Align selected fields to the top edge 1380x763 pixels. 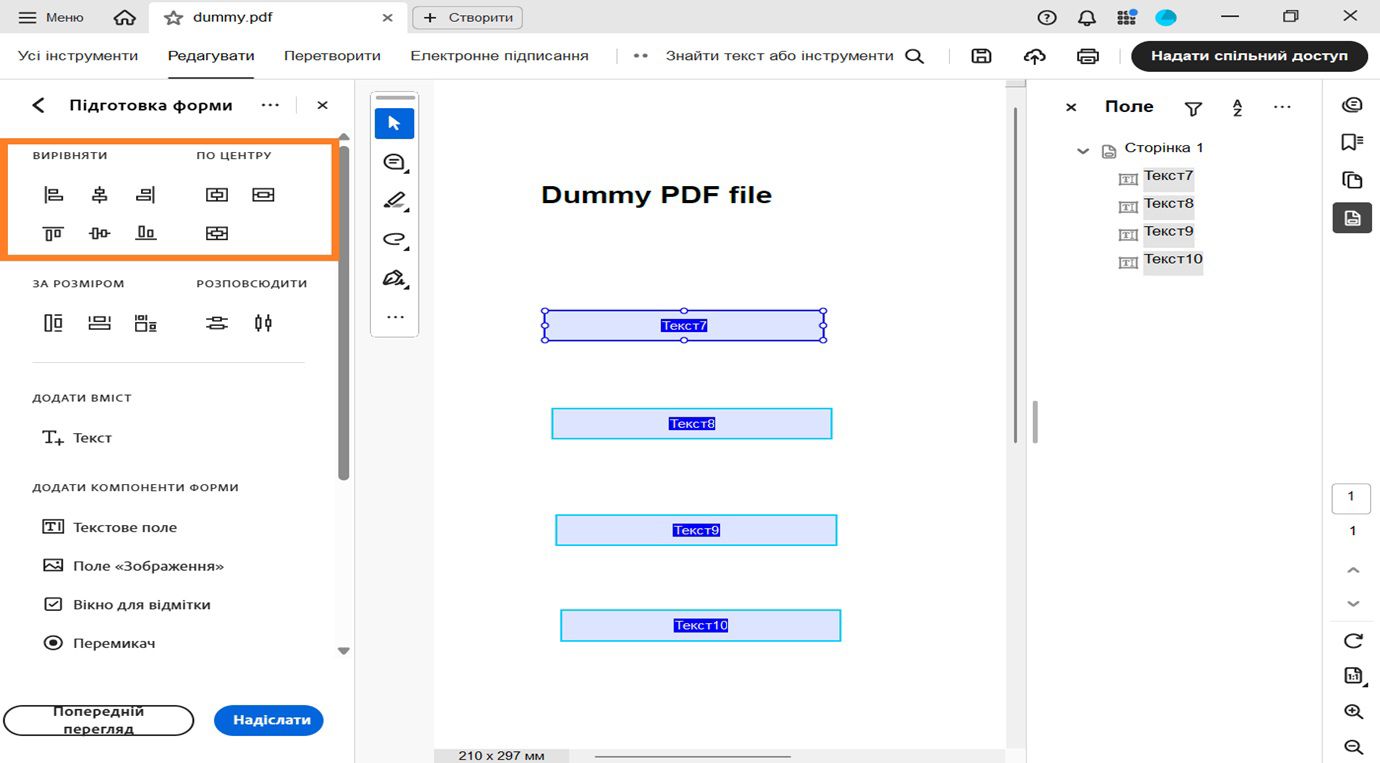[x=53, y=233]
